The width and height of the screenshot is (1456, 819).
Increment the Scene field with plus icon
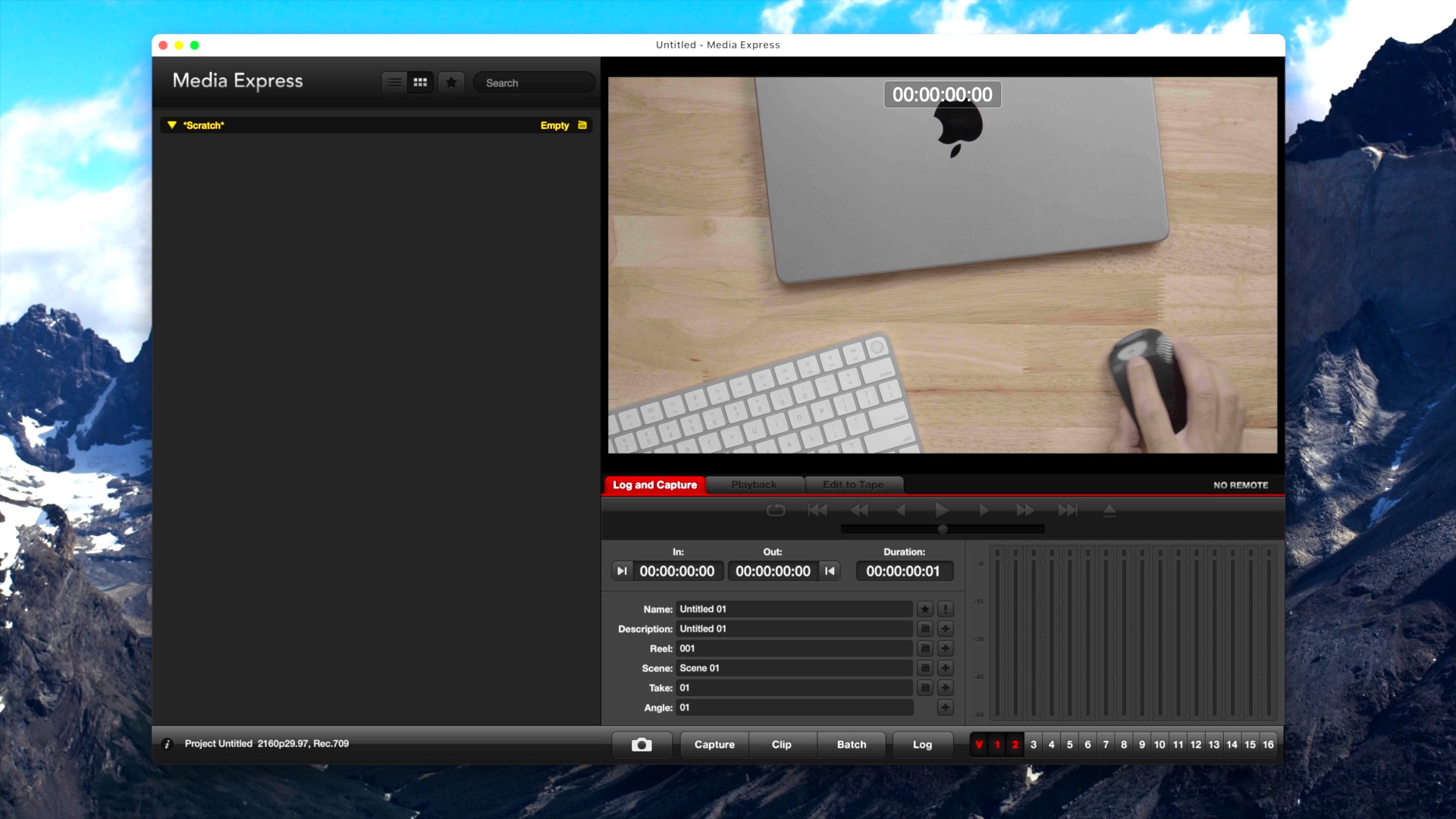tap(945, 668)
